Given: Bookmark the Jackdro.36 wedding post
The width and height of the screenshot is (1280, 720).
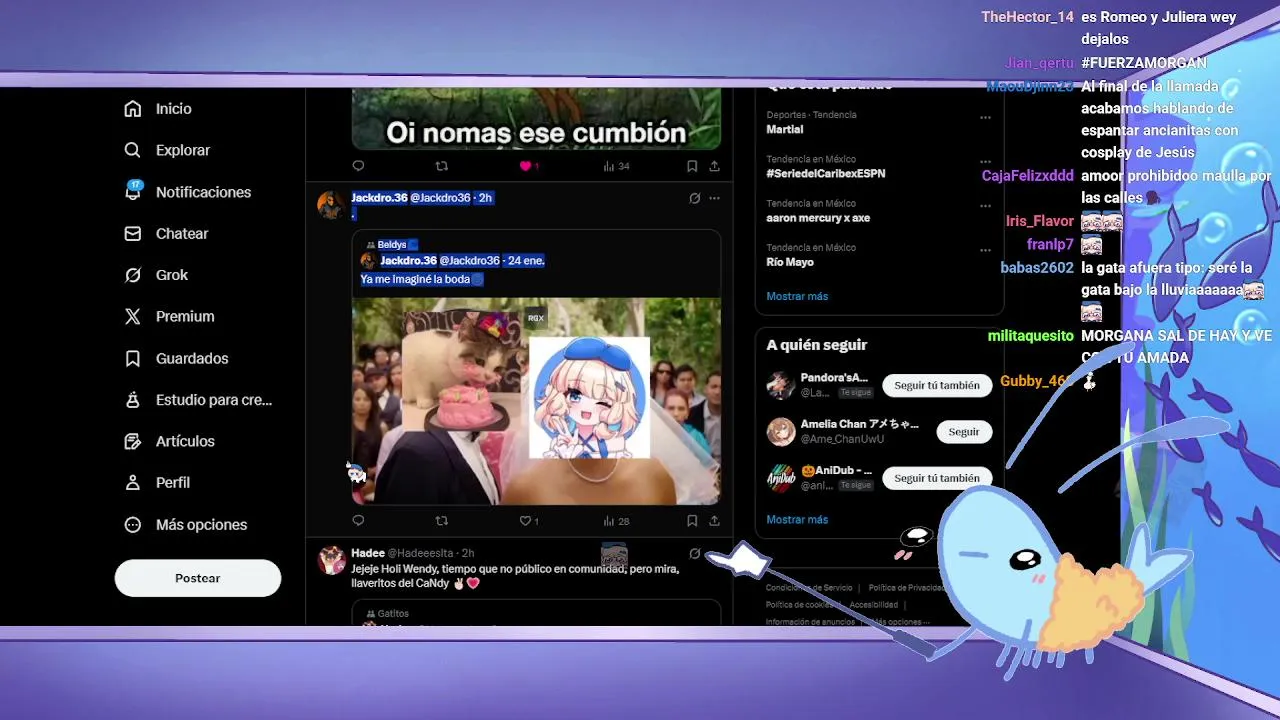Looking at the screenshot, I should tap(691, 520).
